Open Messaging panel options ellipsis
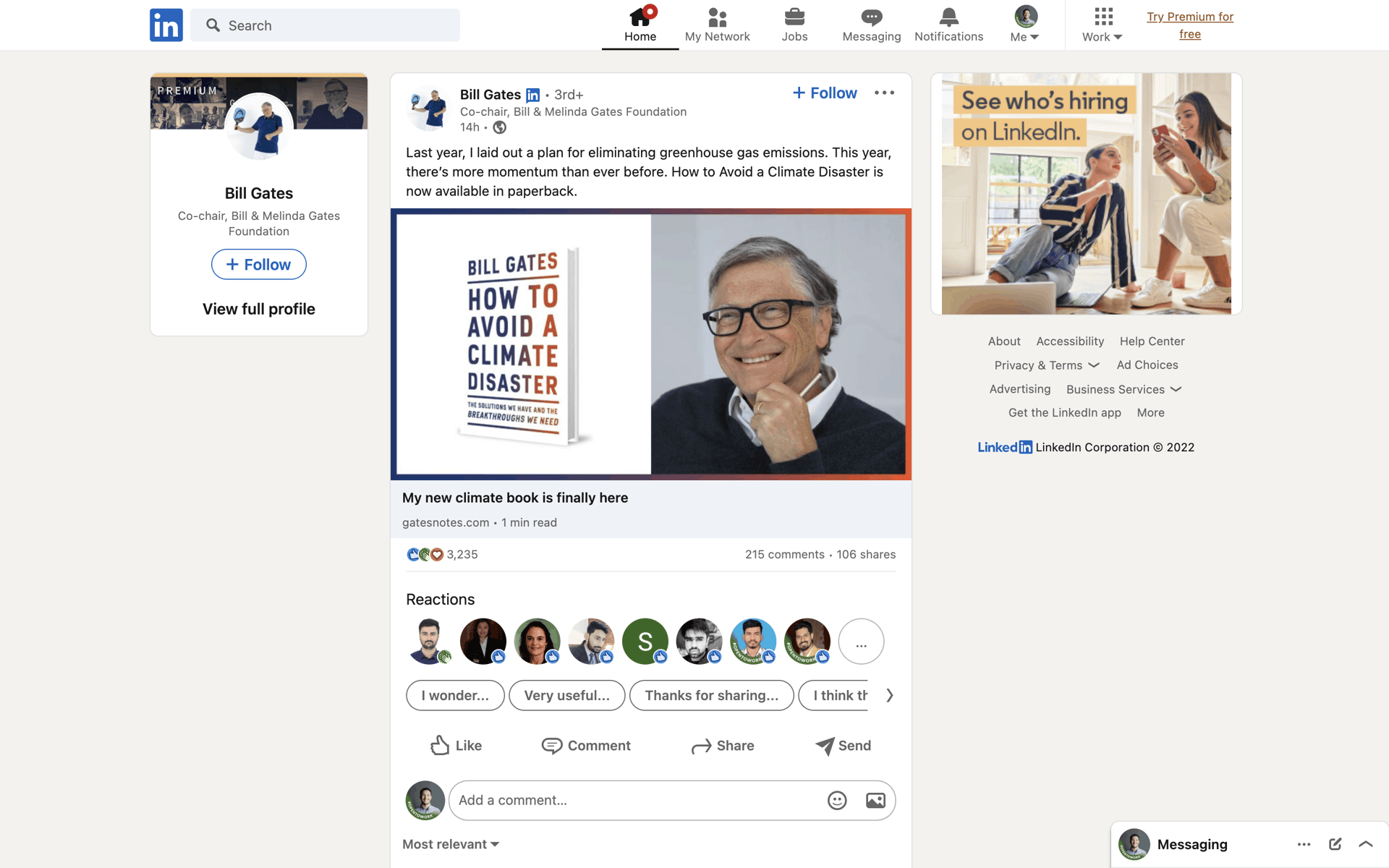This screenshot has height=868, width=1389. tap(1304, 844)
